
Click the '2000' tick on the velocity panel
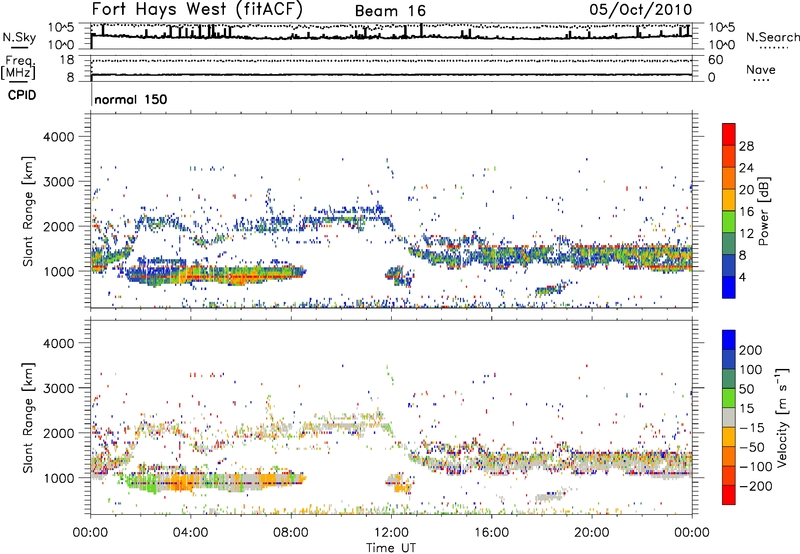[59, 433]
